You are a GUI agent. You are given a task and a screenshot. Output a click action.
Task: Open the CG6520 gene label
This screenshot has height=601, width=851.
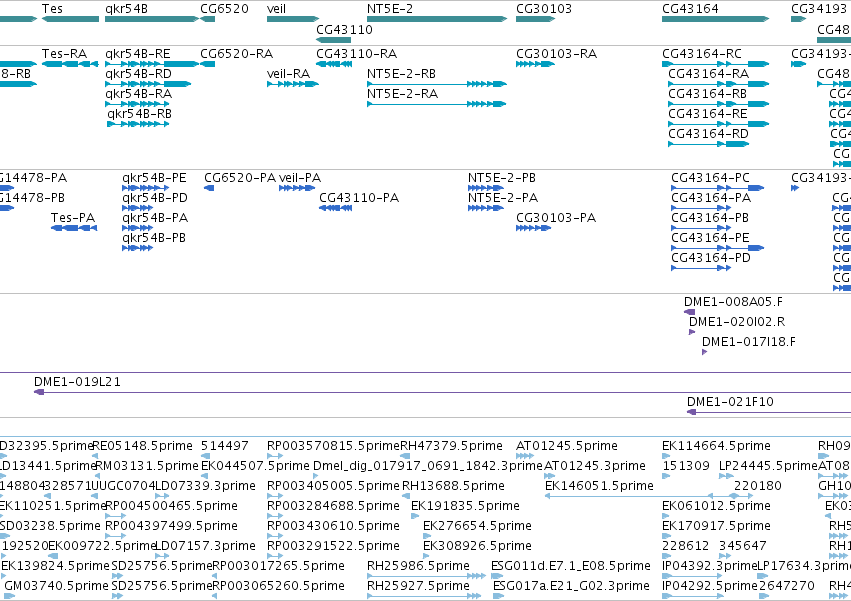[x=224, y=9]
